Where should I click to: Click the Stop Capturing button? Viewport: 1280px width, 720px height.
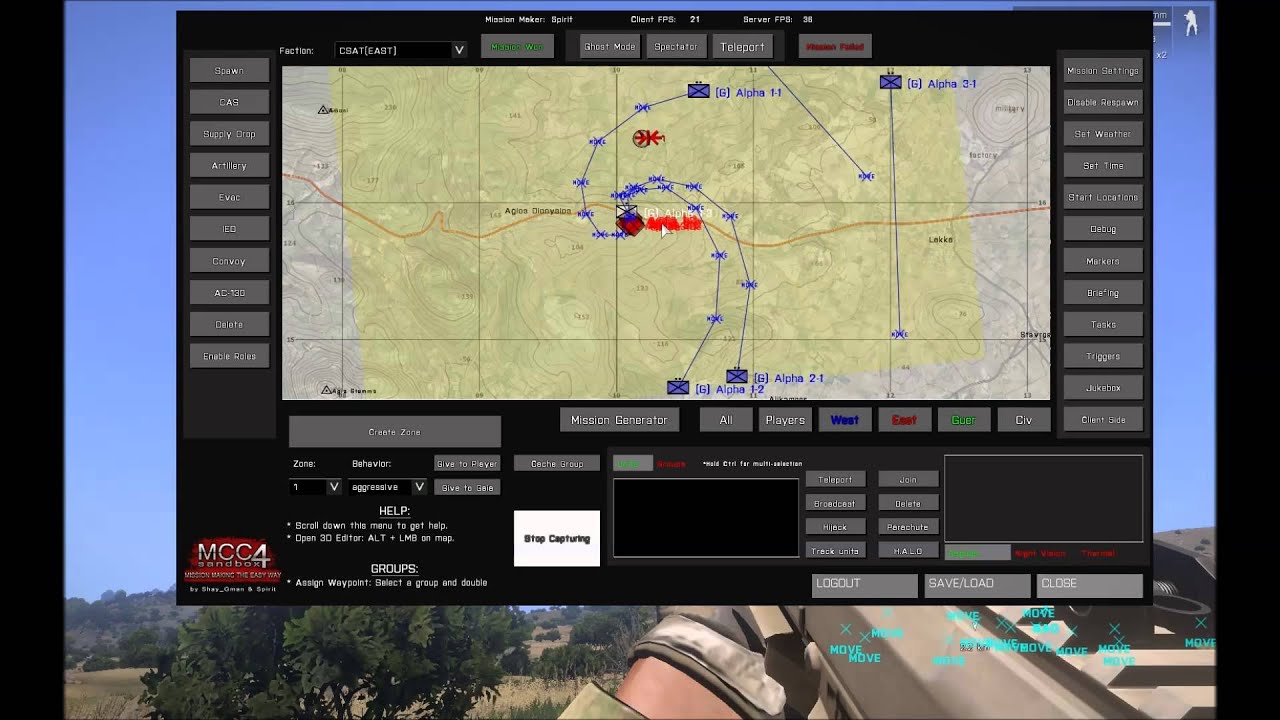pyautogui.click(x=557, y=539)
